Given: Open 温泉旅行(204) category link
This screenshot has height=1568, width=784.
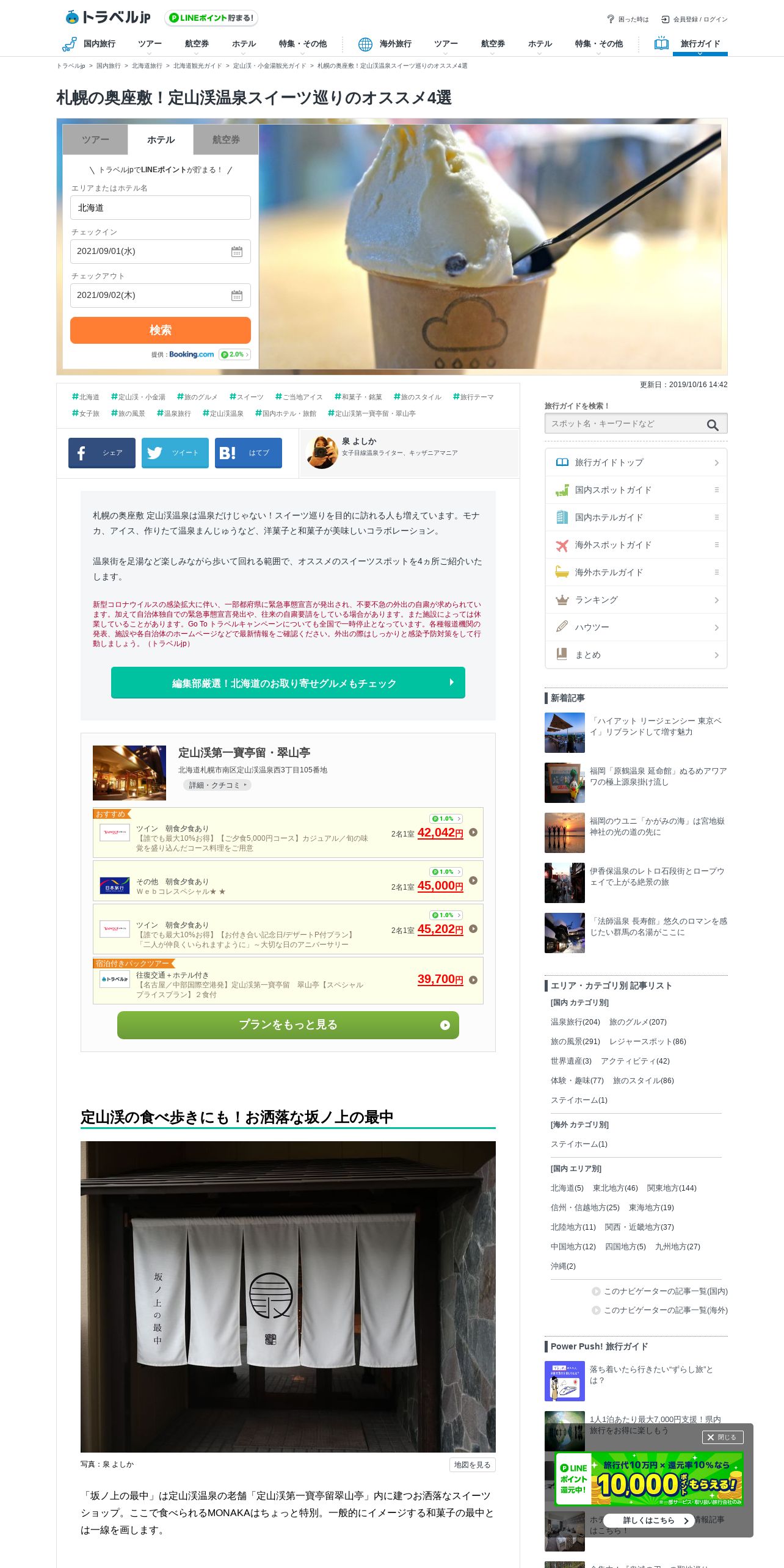Looking at the screenshot, I should (x=575, y=1022).
